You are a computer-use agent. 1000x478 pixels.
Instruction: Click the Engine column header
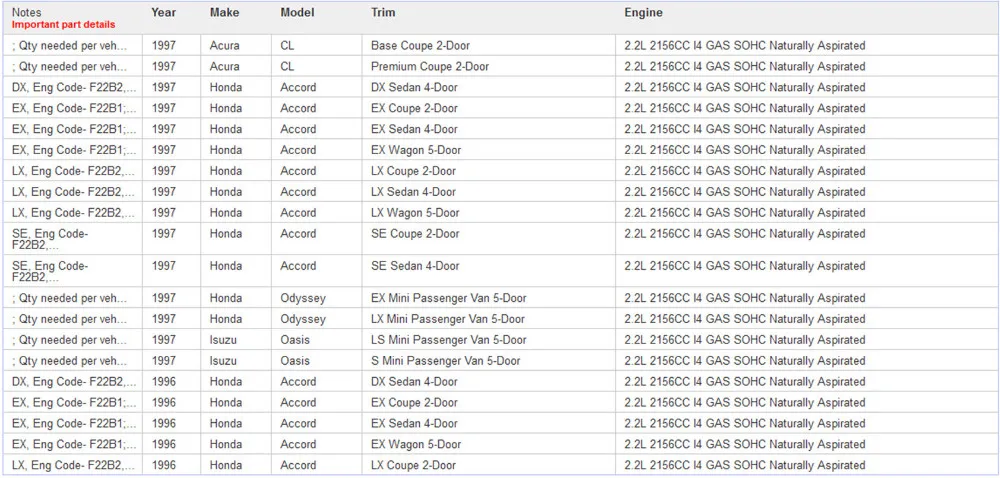tap(643, 12)
